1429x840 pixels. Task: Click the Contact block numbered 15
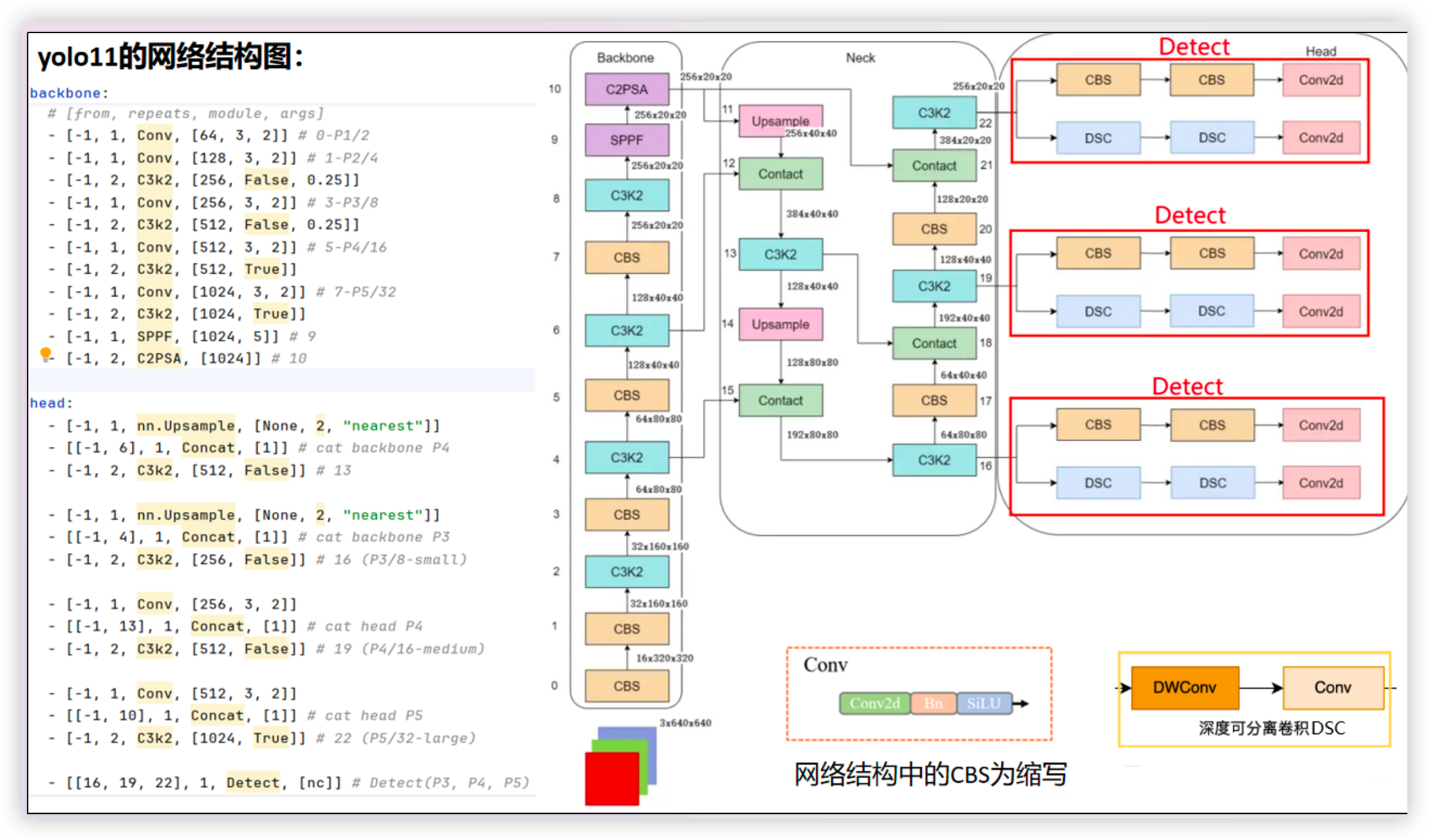click(780, 400)
